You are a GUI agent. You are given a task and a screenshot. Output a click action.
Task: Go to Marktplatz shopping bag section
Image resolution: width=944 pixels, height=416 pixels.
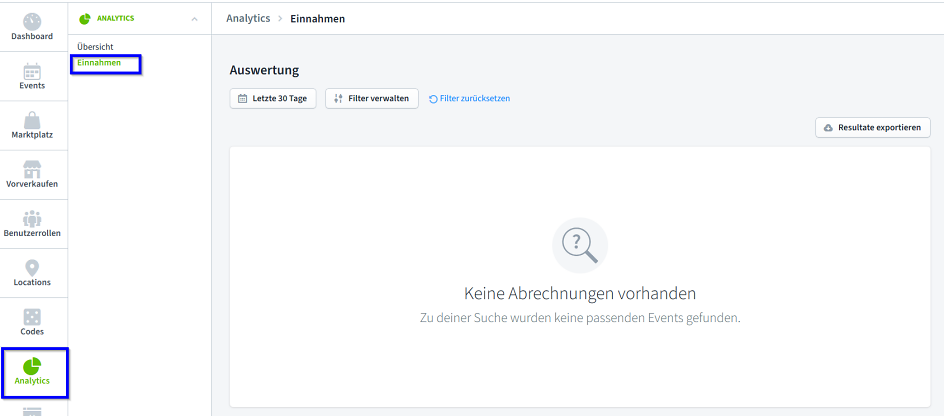(x=32, y=126)
